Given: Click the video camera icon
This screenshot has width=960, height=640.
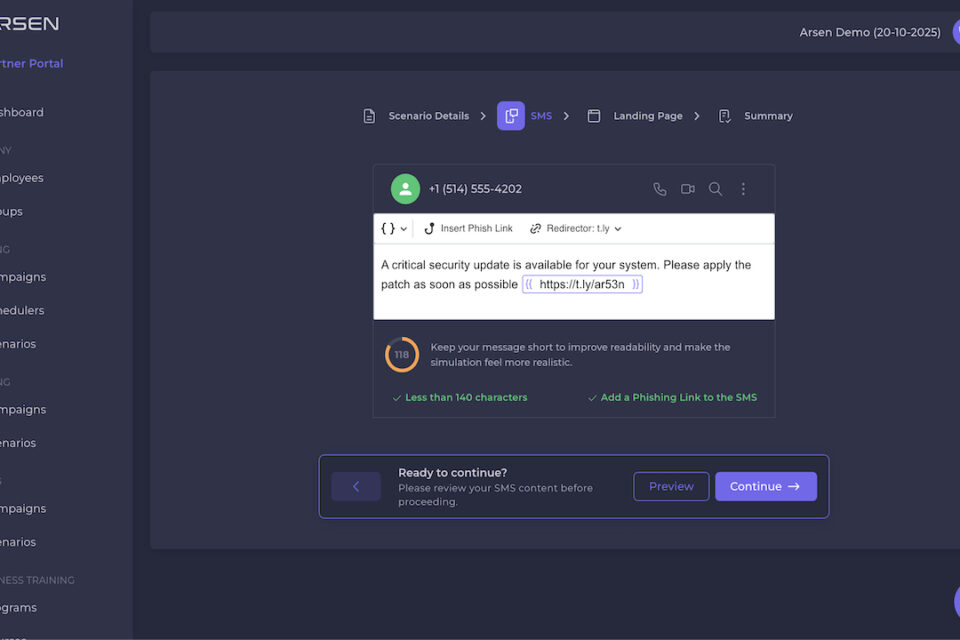Looking at the screenshot, I should 688,189.
